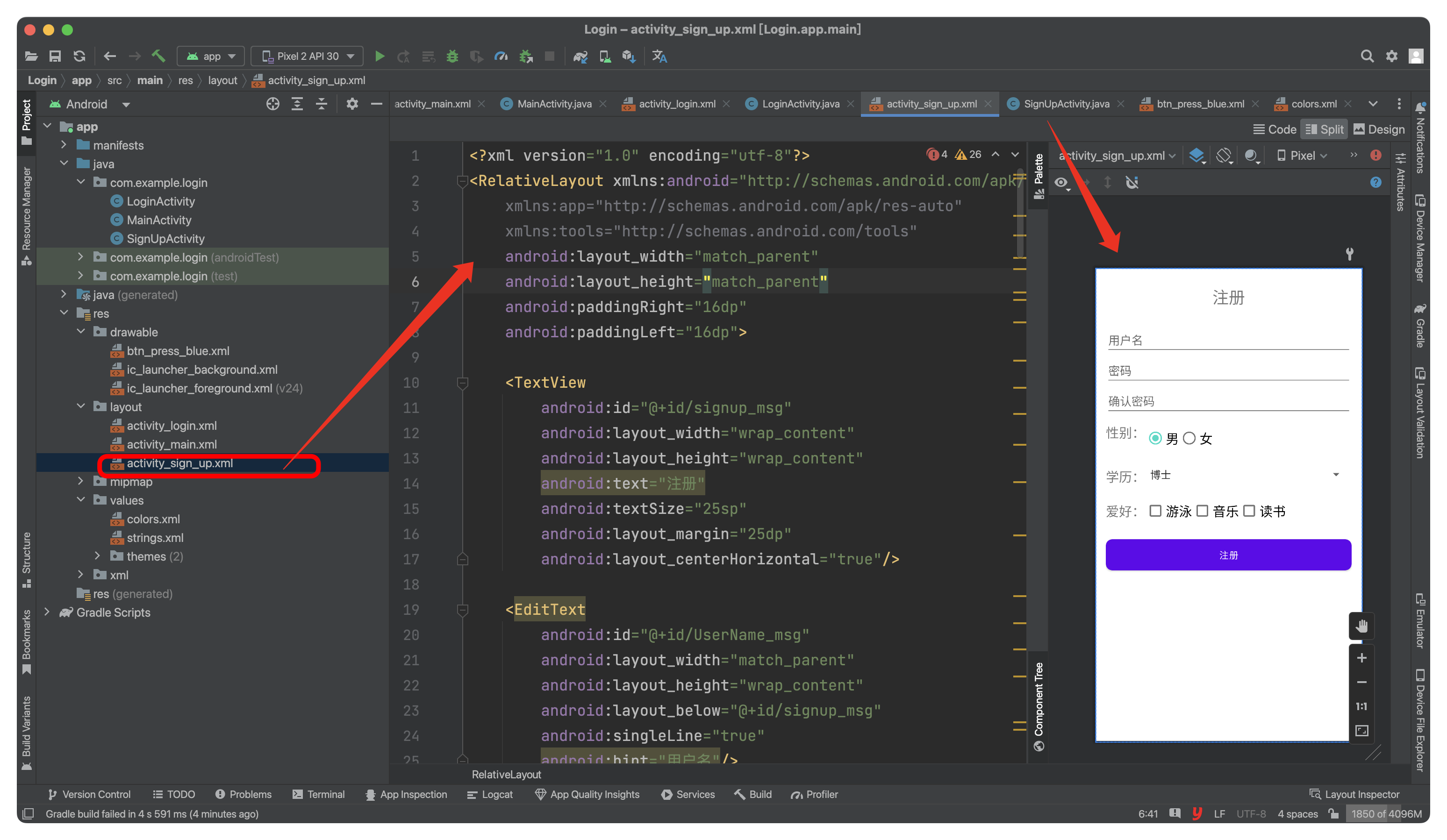Switch editor to Design view mode

(x=1379, y=129)
